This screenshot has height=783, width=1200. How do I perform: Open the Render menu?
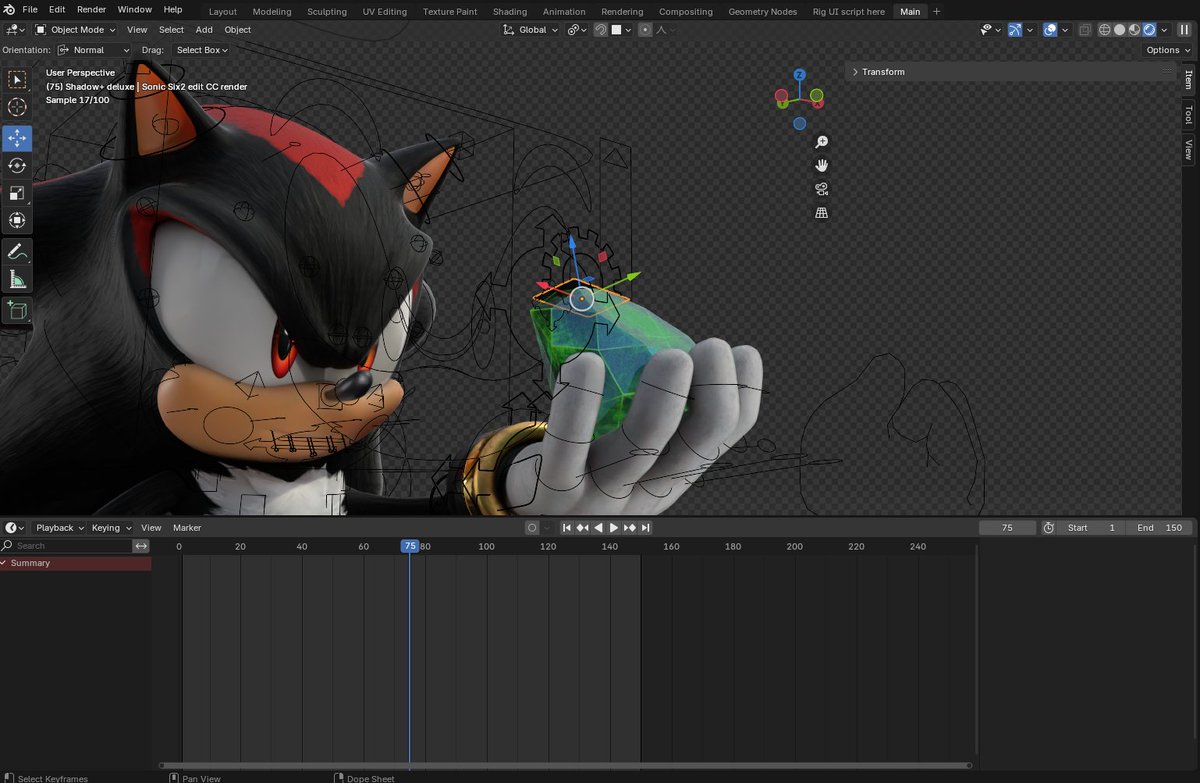click(x=91, y=10)
